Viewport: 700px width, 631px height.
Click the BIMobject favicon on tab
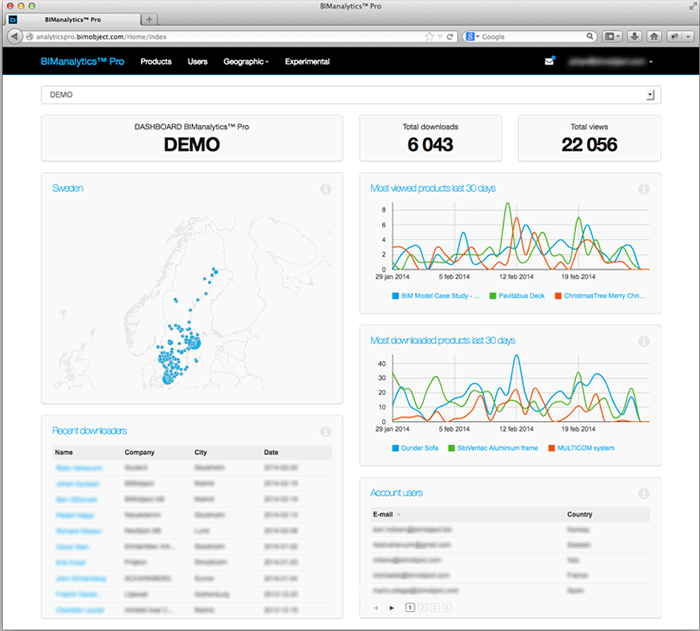coord(13,20)
